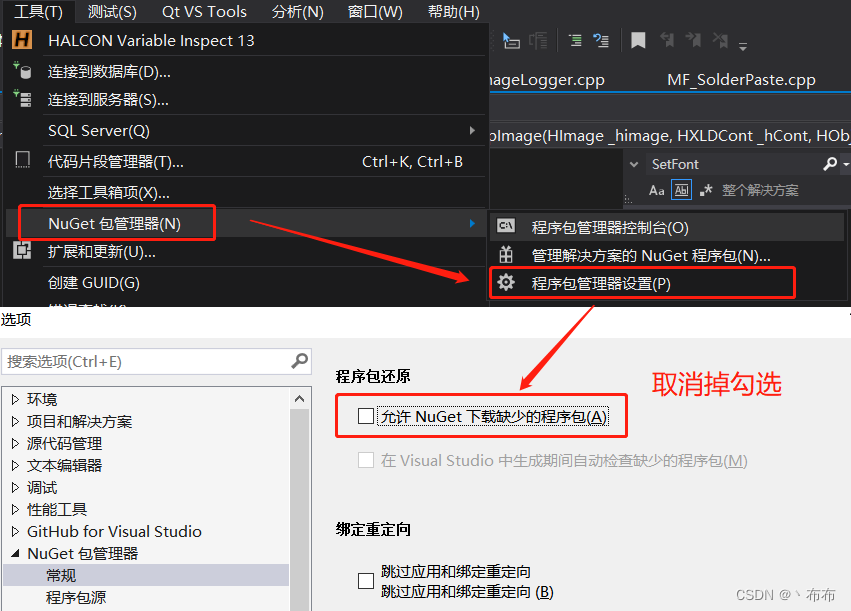Click the Package Manager Console icon
851x611 pixels.
pyautogui.click(x=506, y=226)
